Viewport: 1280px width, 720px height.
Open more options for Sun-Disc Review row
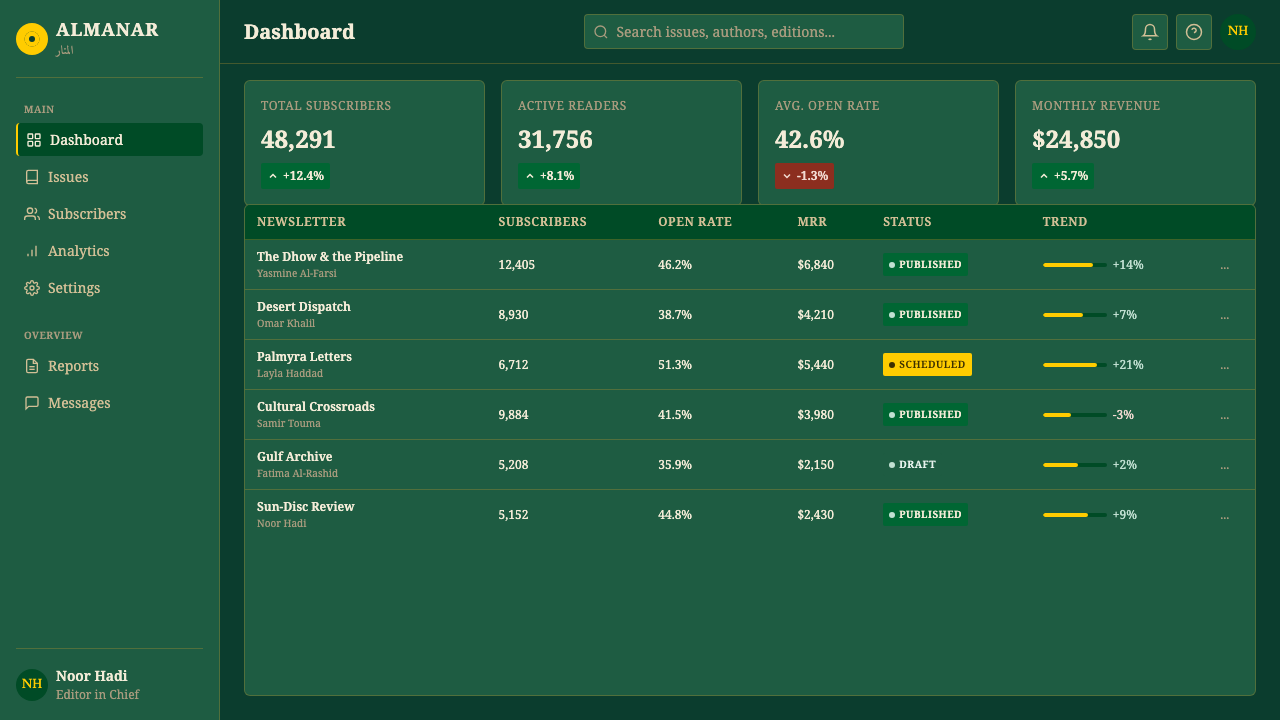1225,515
